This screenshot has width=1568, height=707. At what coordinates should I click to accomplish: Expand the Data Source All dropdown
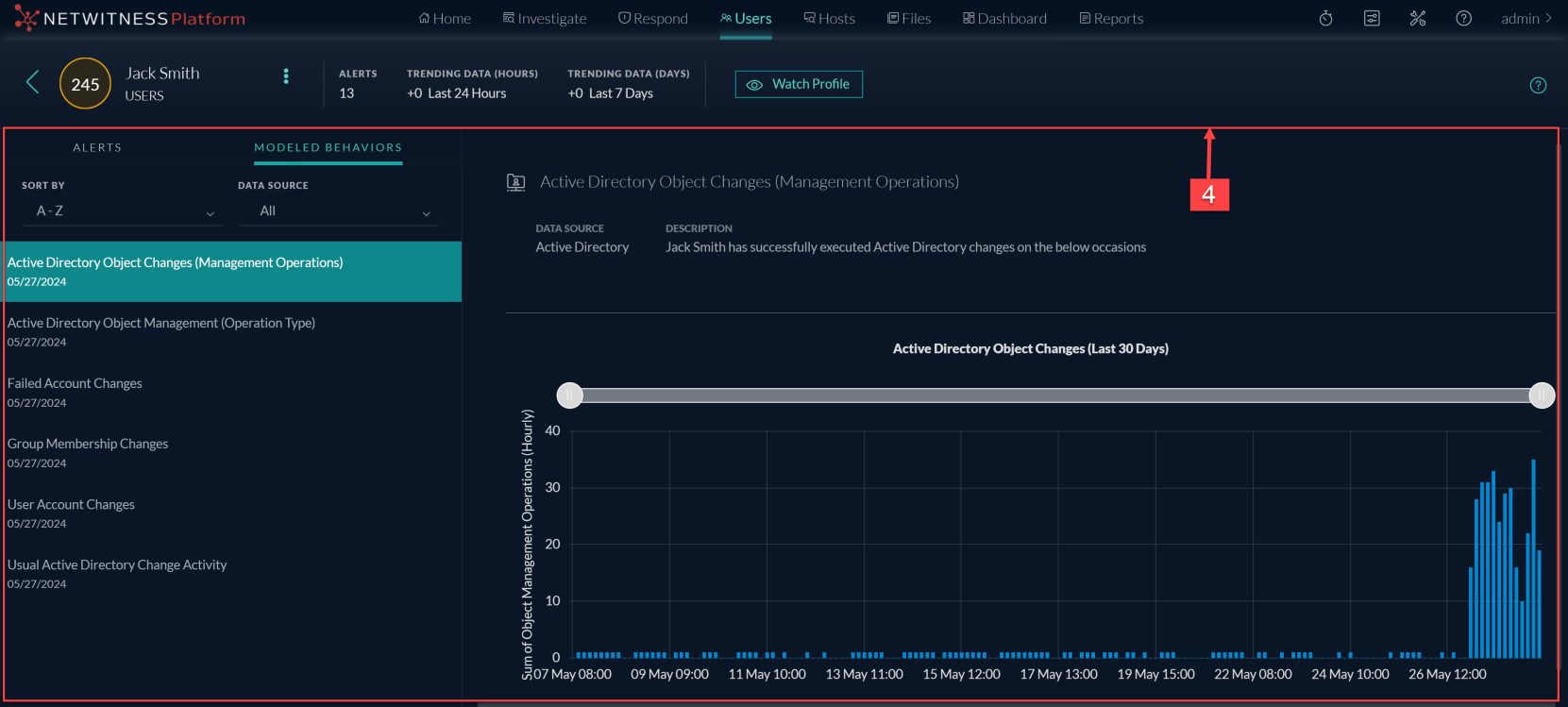(x=342, y=211)
